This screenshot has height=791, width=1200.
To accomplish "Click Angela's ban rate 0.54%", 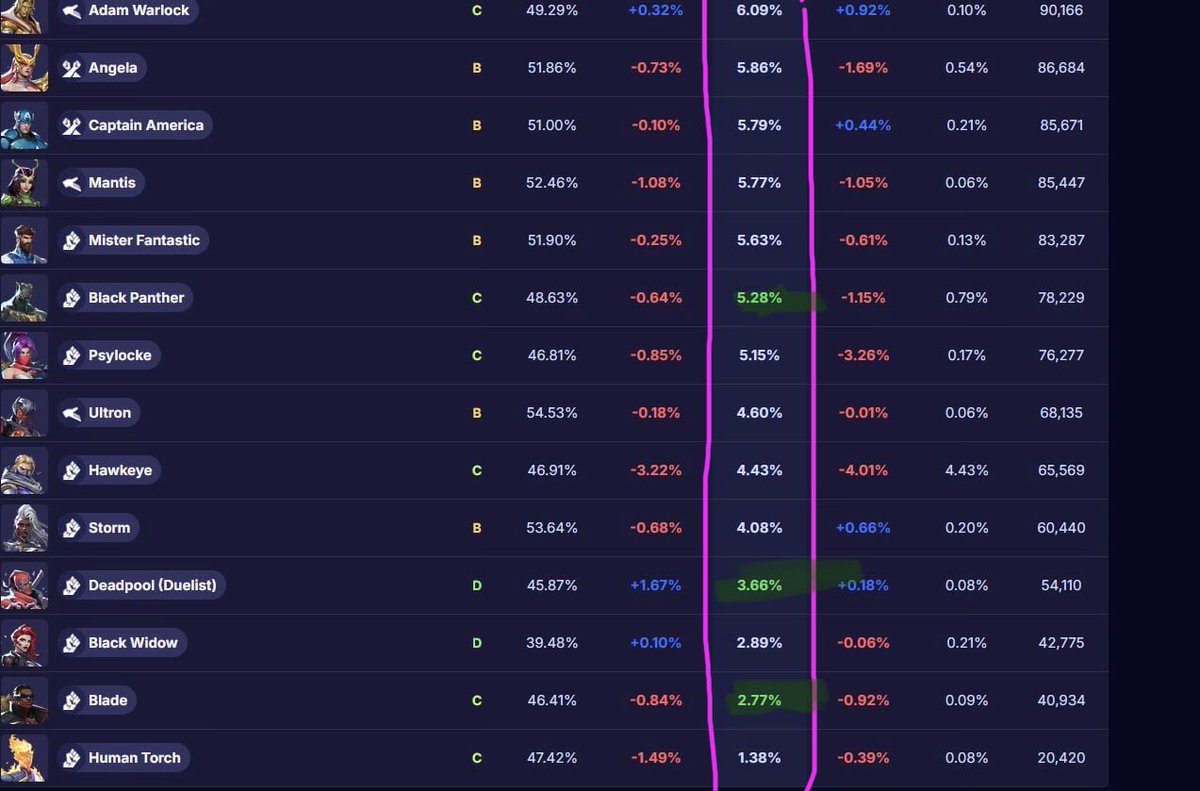I will [x=966, y=68].
